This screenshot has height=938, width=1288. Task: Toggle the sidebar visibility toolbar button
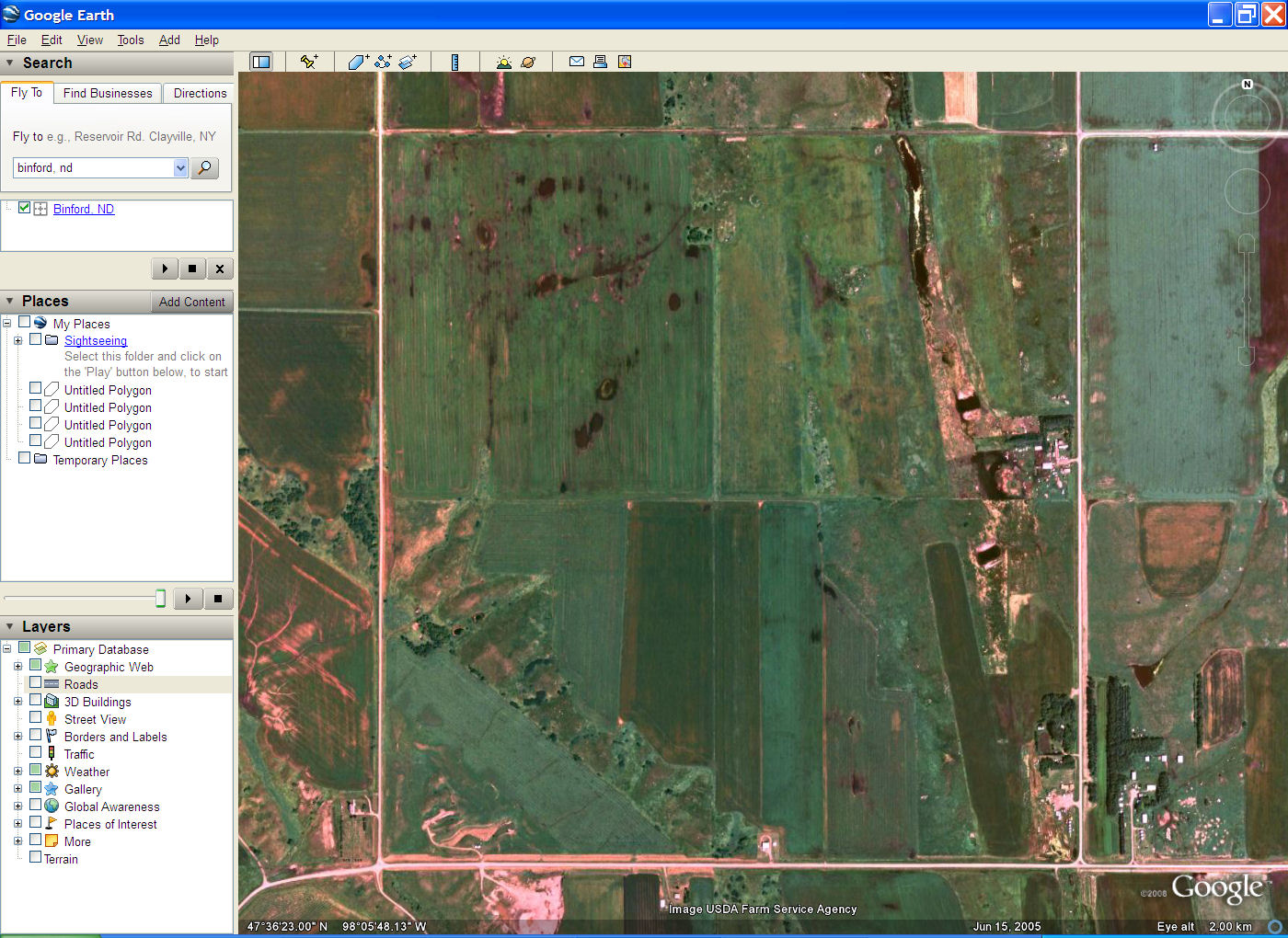point(261,62)
